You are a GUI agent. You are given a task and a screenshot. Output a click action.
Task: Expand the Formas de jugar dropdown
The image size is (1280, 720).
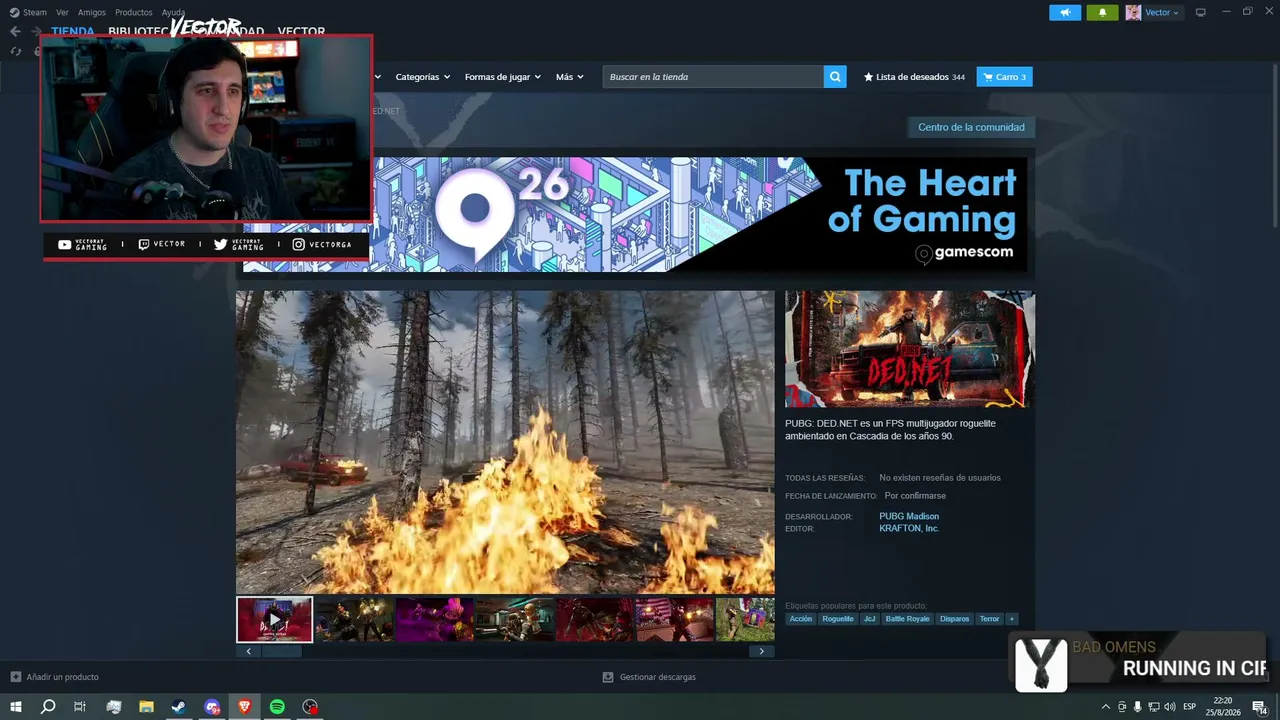coord(502,77)
